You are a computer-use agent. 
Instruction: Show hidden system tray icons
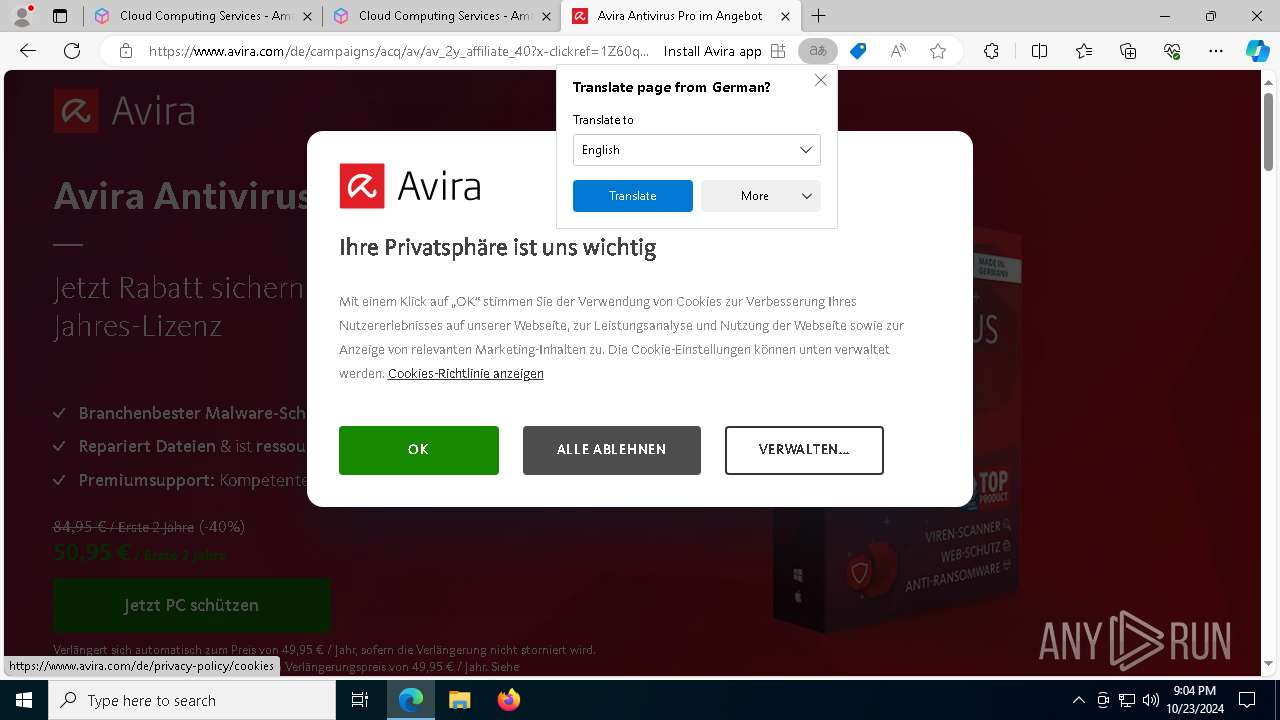(1078, 700)
